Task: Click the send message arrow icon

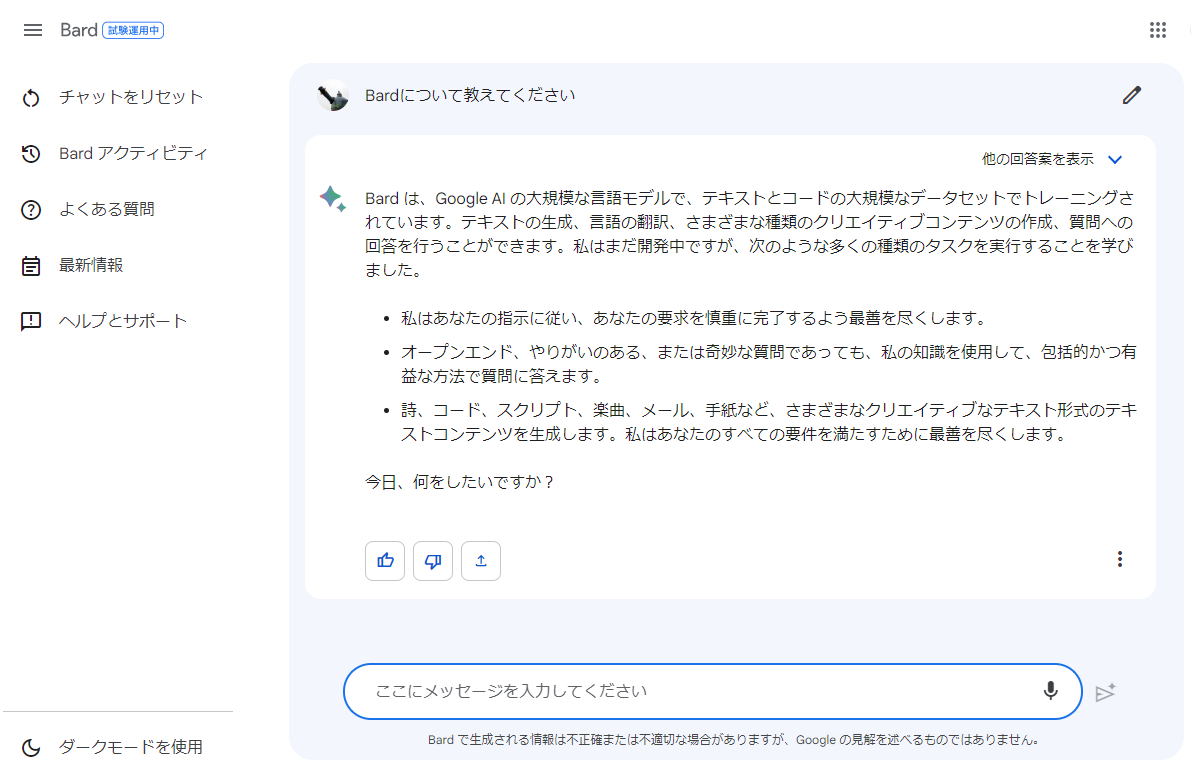Action: (1106, 692)
